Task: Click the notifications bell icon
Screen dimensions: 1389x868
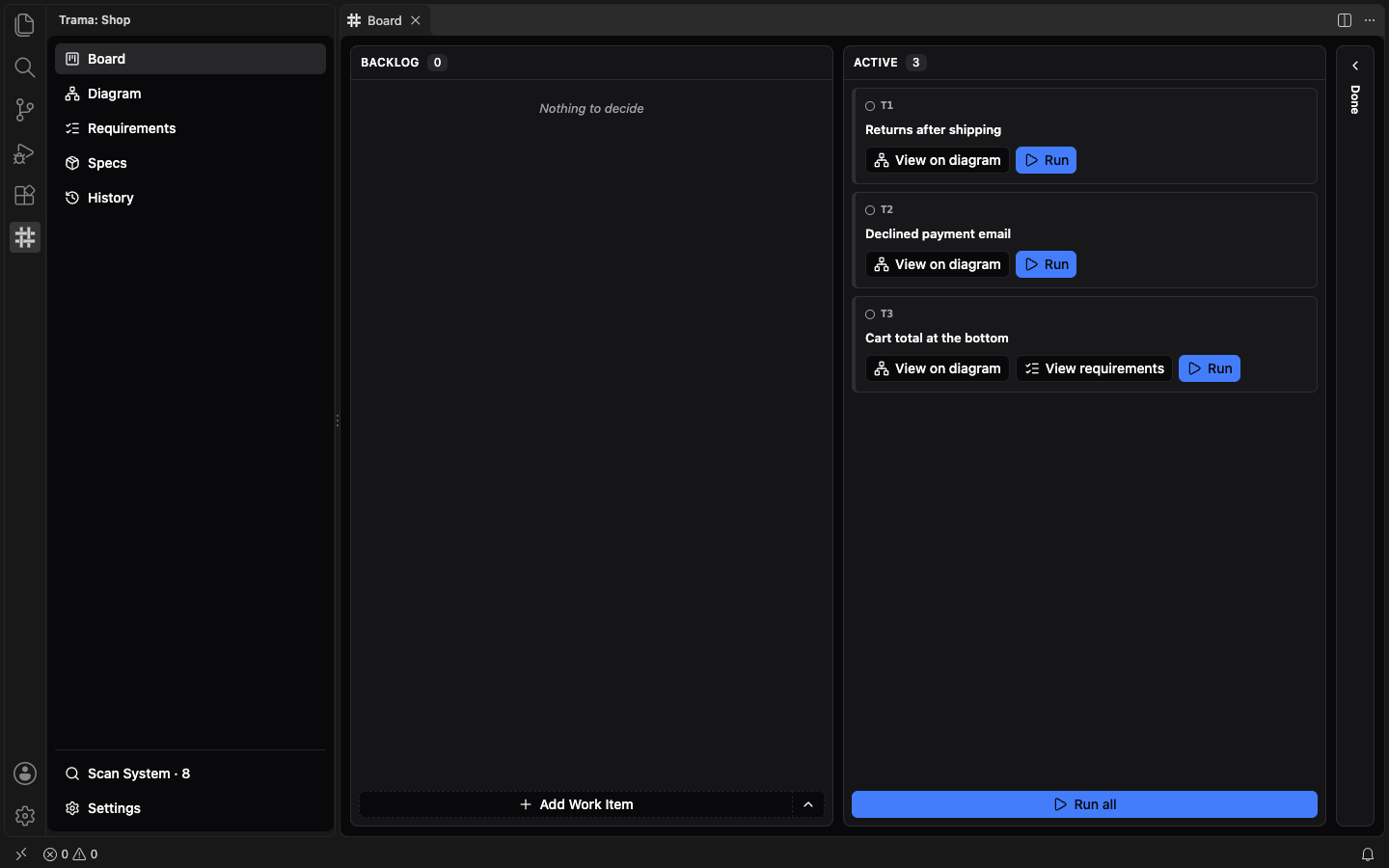Action: (1368, 854)
